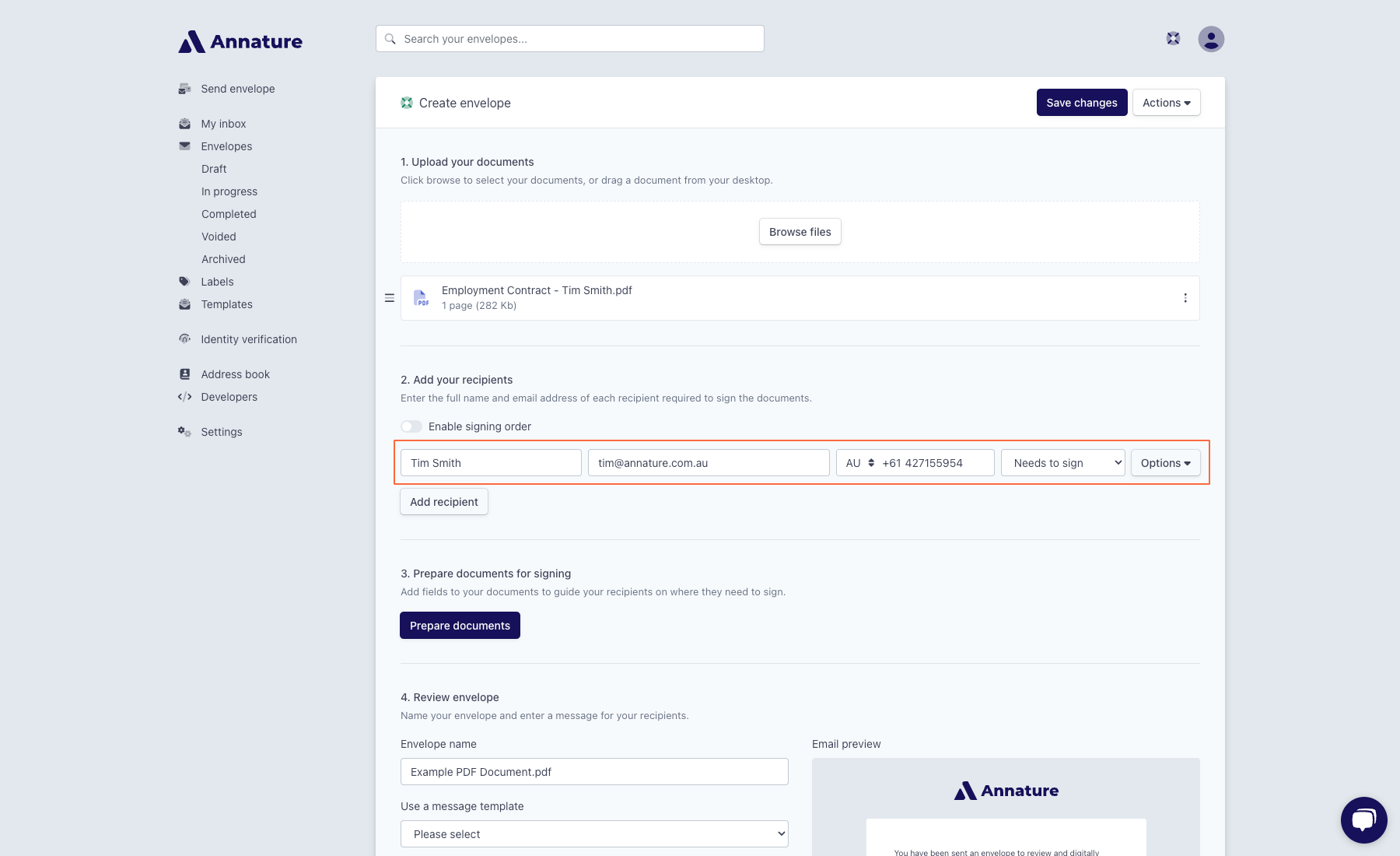
Task: Click the Settings gears icon
Action: coord(184,431)
